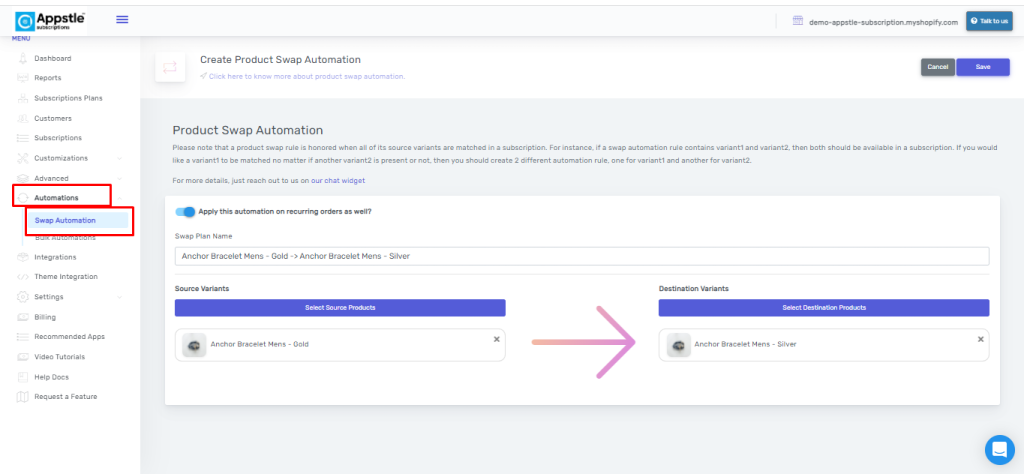
Task: Select Swap Automation submenu item
Action: point(77,220)
